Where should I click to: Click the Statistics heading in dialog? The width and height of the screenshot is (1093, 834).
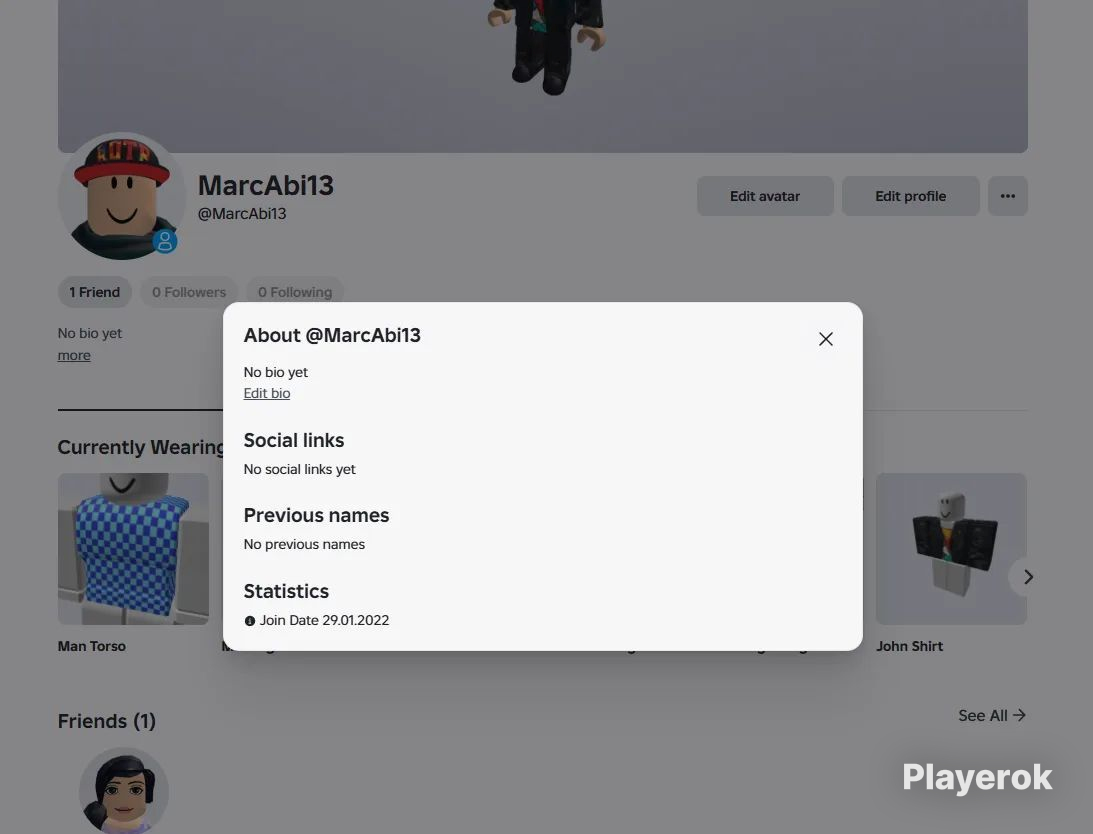pos(286,591)
